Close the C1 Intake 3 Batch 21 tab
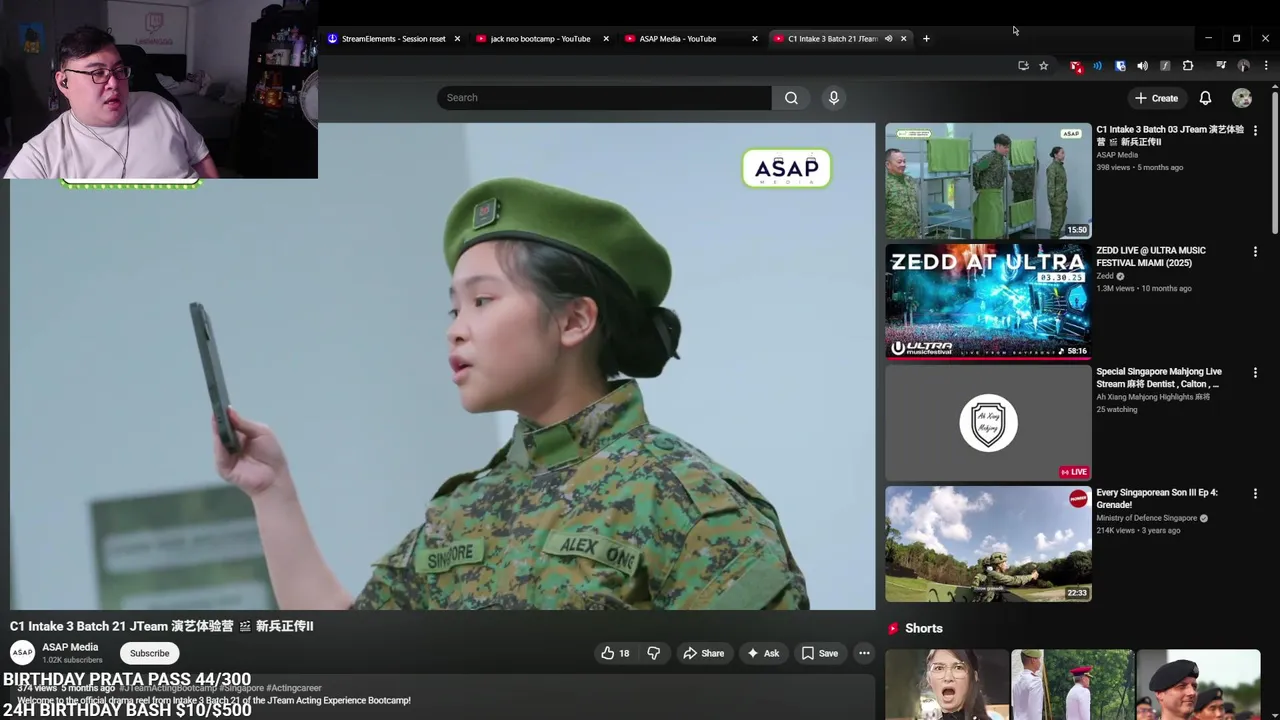 (x=904, y=39)
